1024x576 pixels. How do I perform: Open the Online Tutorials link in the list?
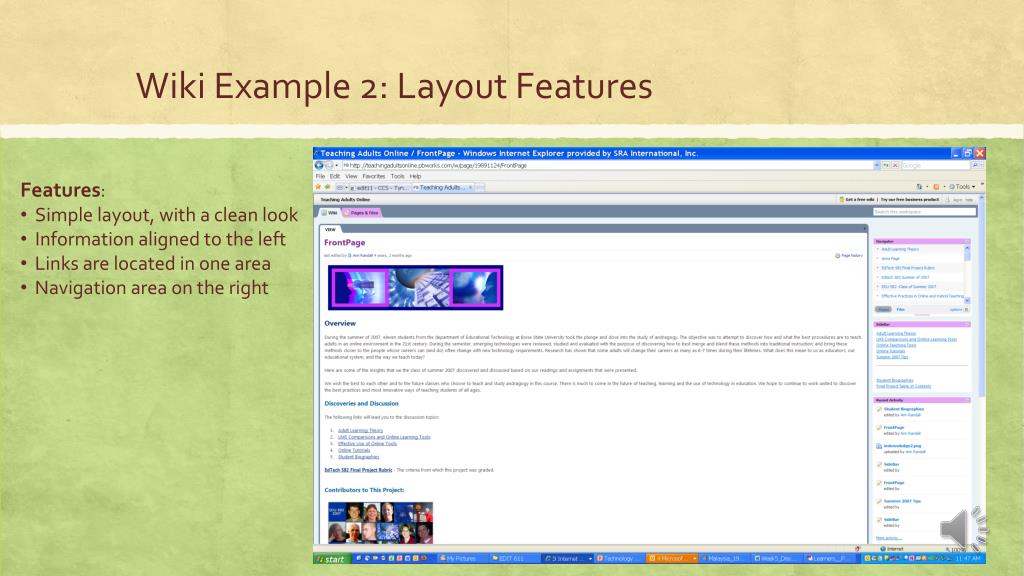pyautogui.click(x=354, y=450)
